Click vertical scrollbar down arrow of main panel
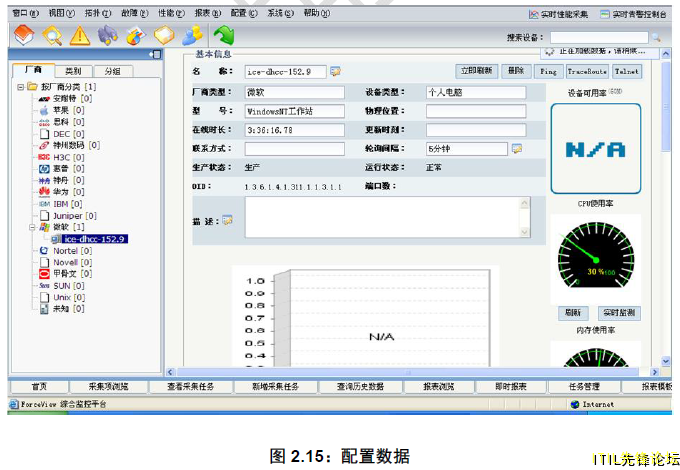Screen dimensions: 680x470 (666, 361)
